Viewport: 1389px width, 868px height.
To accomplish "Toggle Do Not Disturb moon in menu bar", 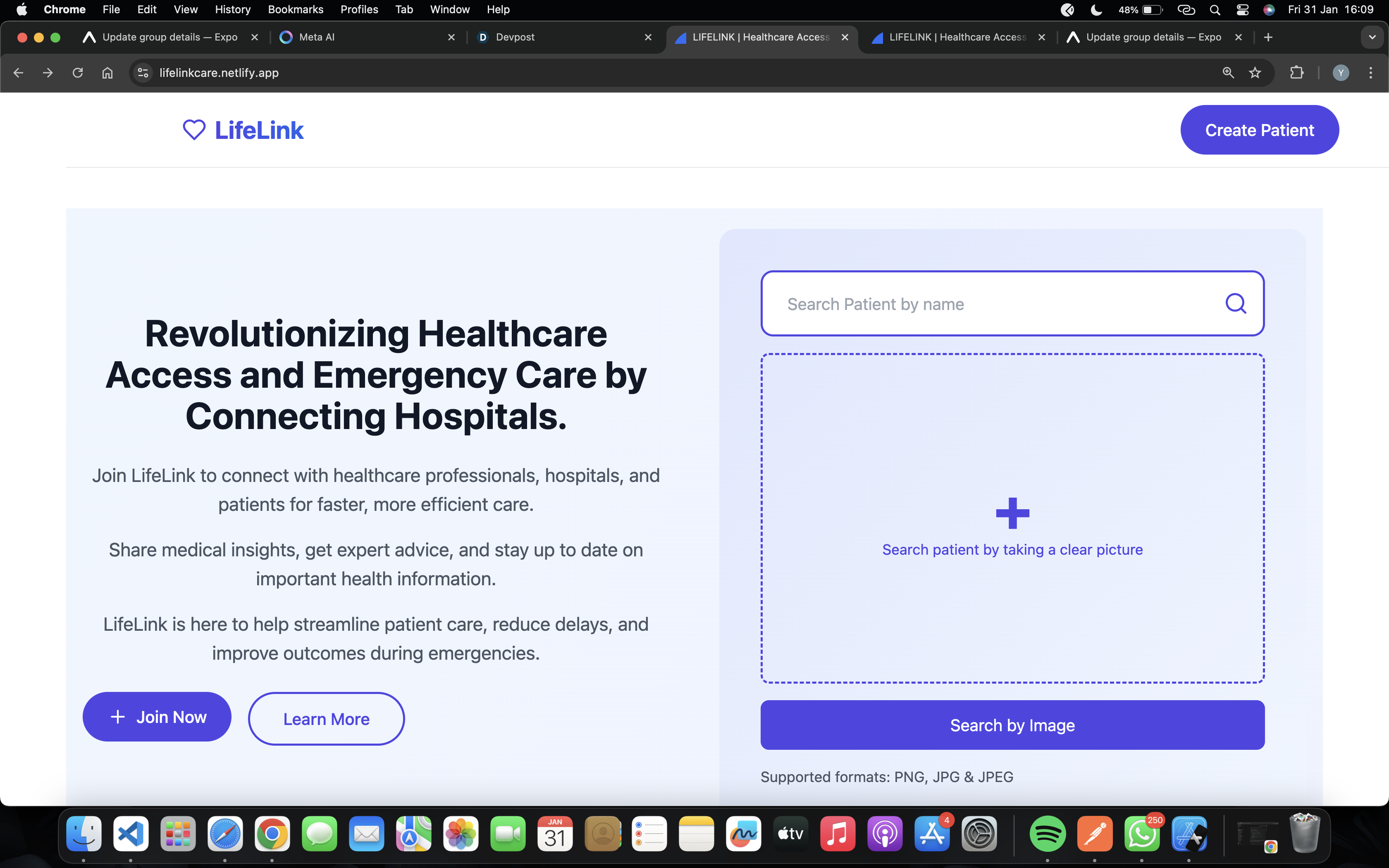I will tap(1096, 10).
